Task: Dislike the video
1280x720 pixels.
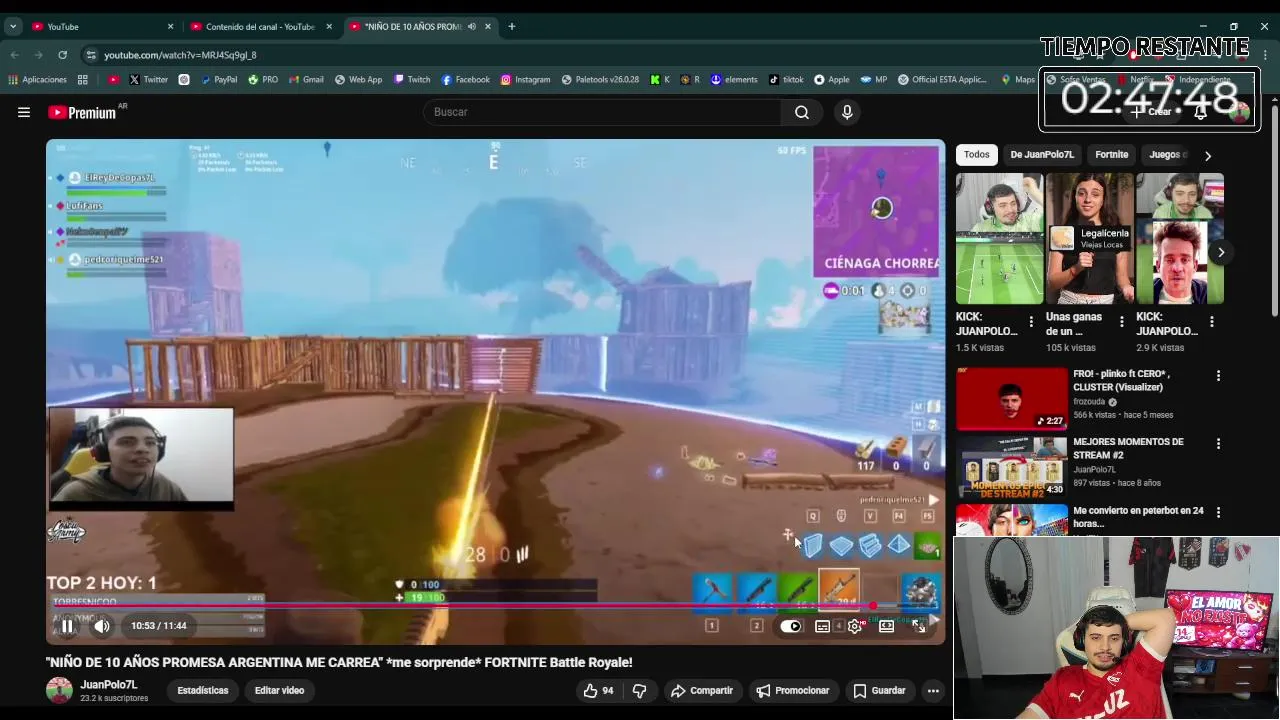Action: click(640, 690)
